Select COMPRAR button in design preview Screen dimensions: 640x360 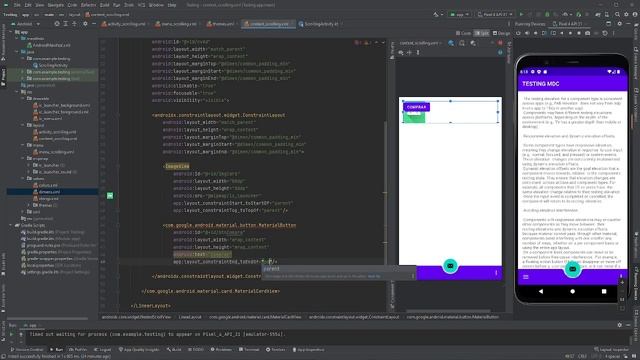416,107
